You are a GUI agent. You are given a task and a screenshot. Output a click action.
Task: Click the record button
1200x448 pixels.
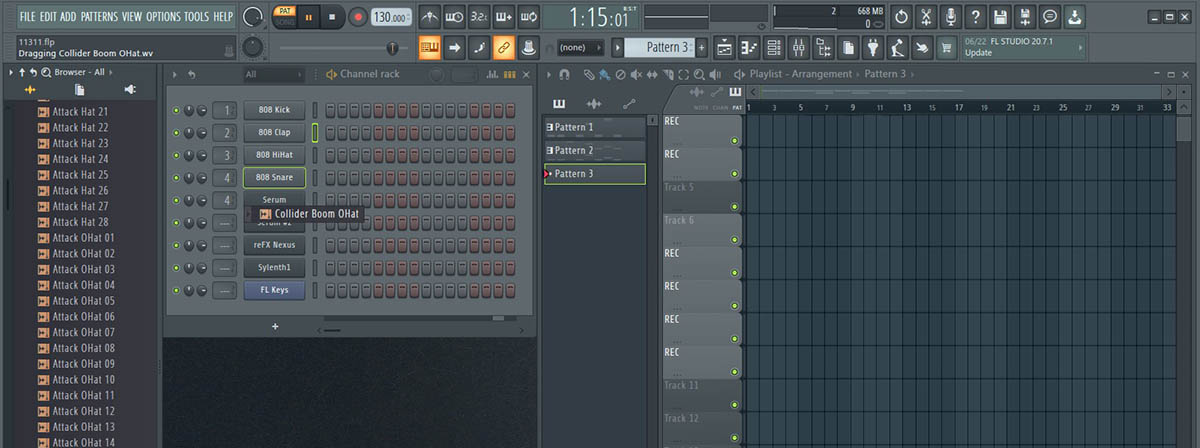coord(358,17)
